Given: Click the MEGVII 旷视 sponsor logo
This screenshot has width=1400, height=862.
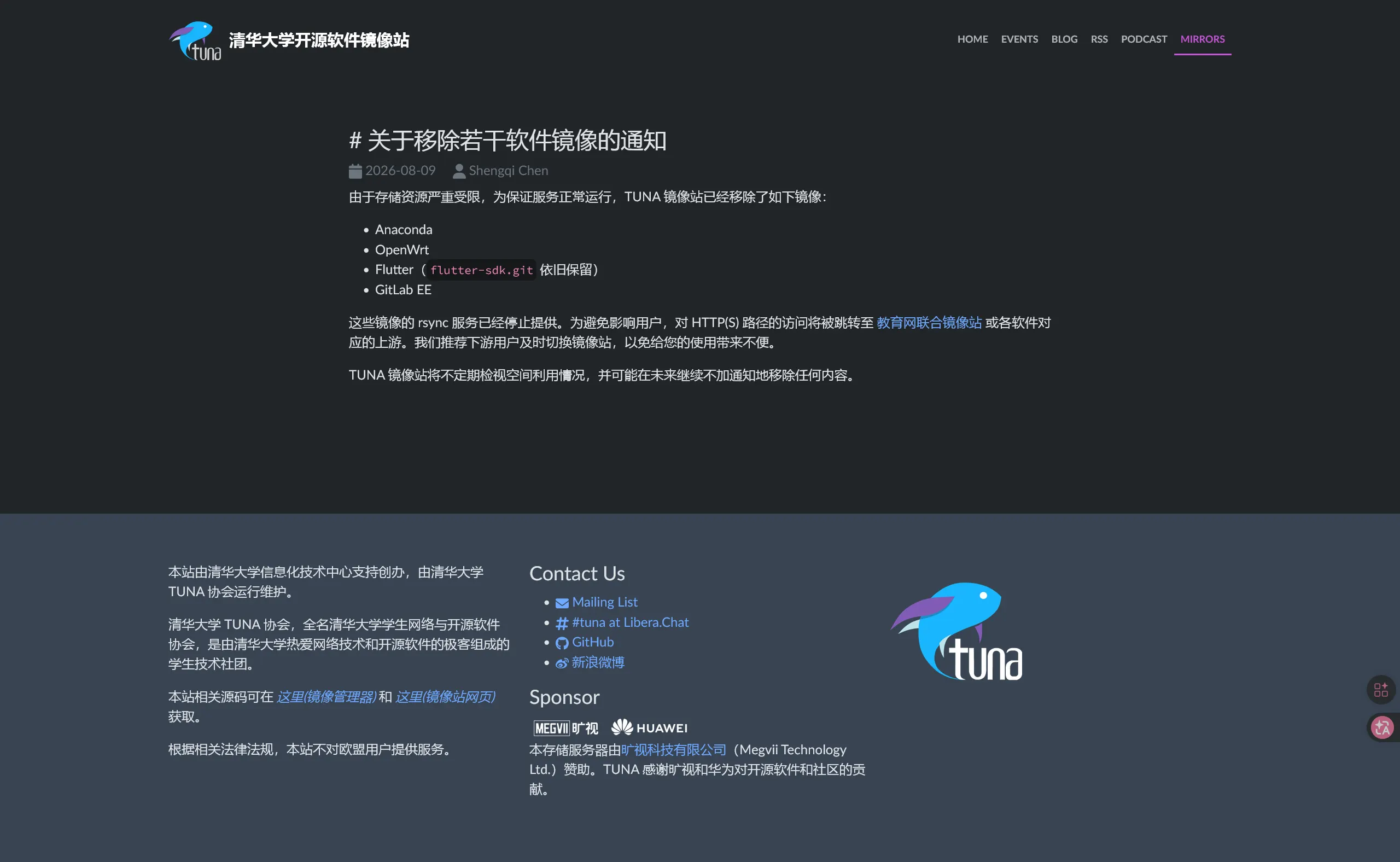Looking at the screenshot, I should click(x=565, y=728).
